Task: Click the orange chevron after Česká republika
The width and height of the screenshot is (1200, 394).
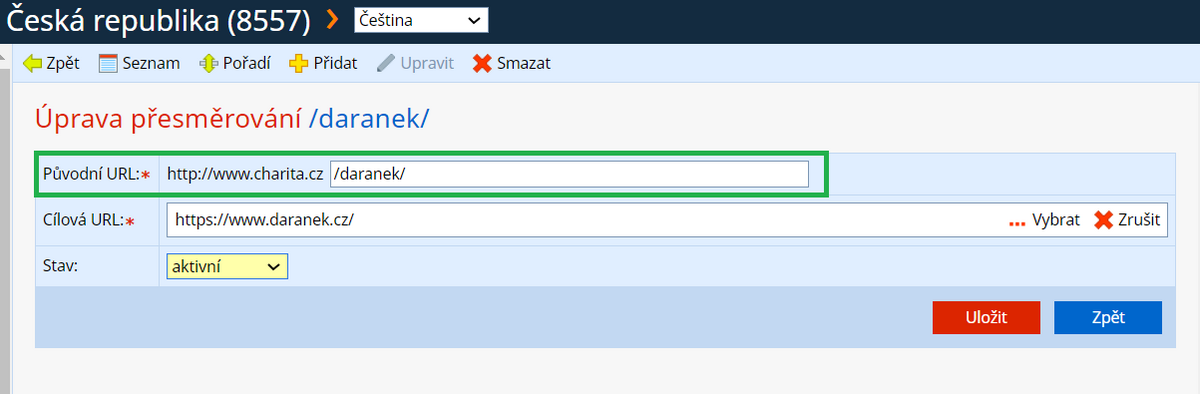Action: coord(333,18)
